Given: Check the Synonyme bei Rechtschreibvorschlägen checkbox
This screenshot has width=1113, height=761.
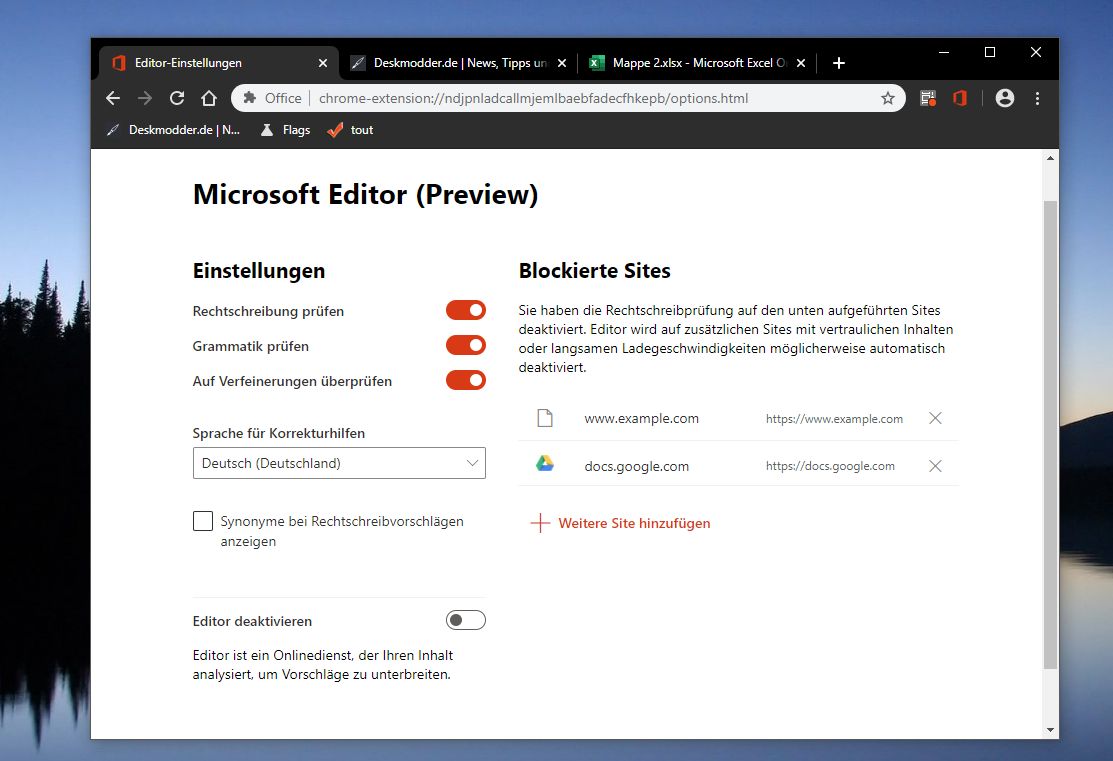Looking at the screenshot, I should 203,521.
